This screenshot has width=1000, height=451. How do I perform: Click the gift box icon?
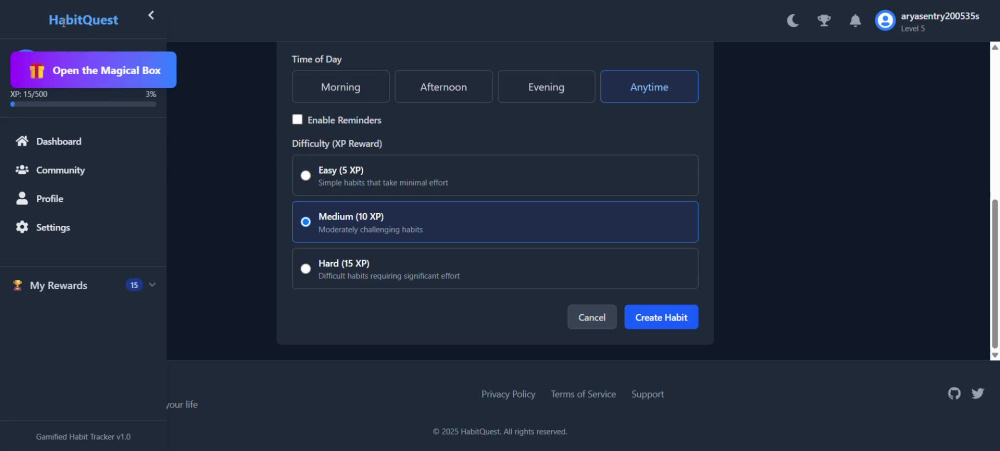click(x=37, y=70)
